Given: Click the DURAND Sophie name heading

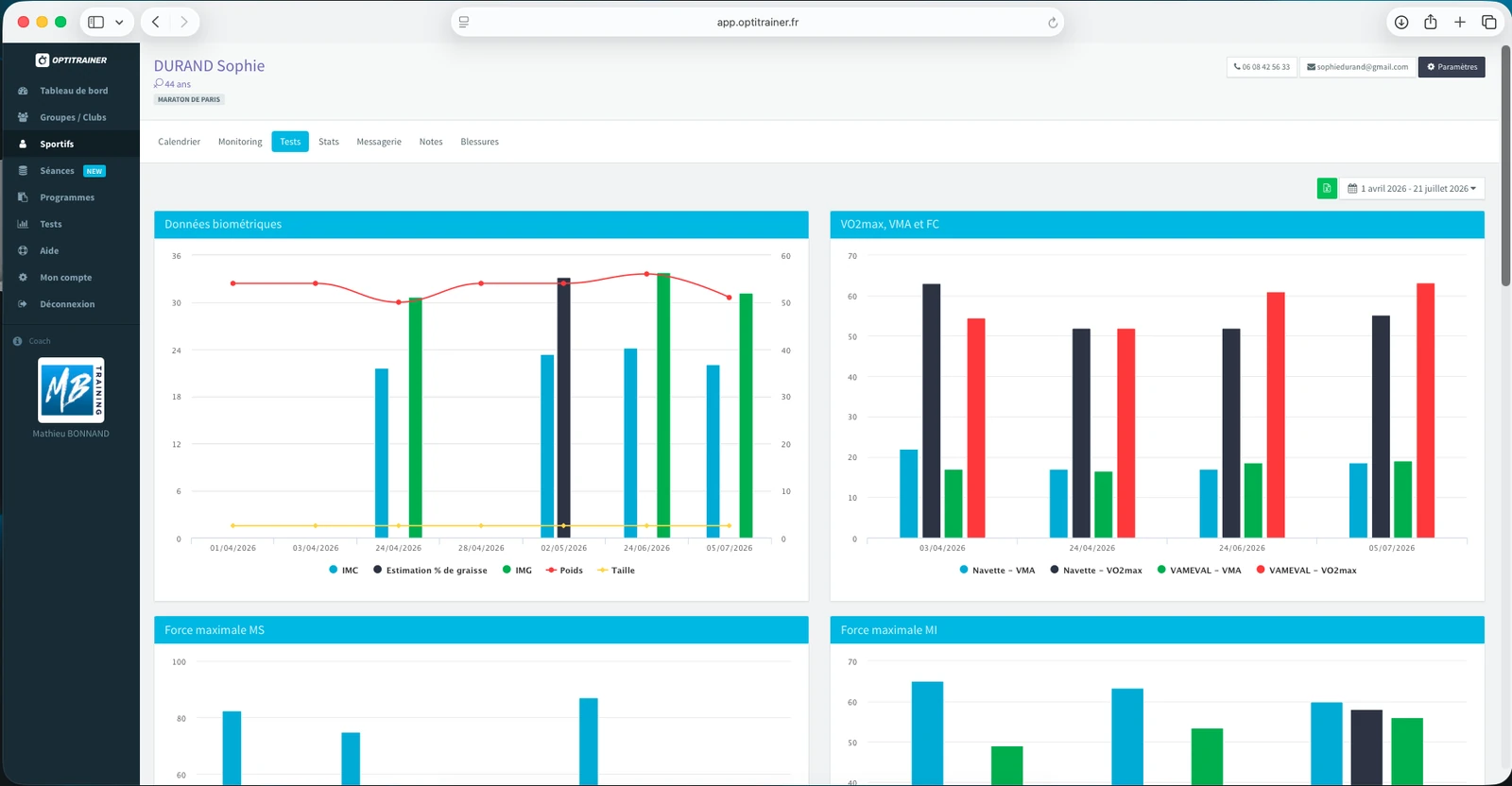Looking at the screenshot, I should (209, 65).
